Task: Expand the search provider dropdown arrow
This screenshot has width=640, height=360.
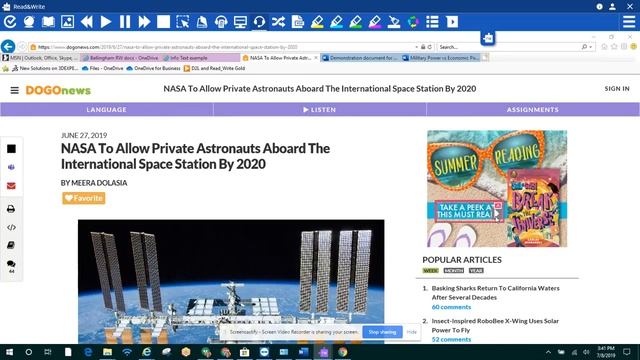Action: (591, 47)
